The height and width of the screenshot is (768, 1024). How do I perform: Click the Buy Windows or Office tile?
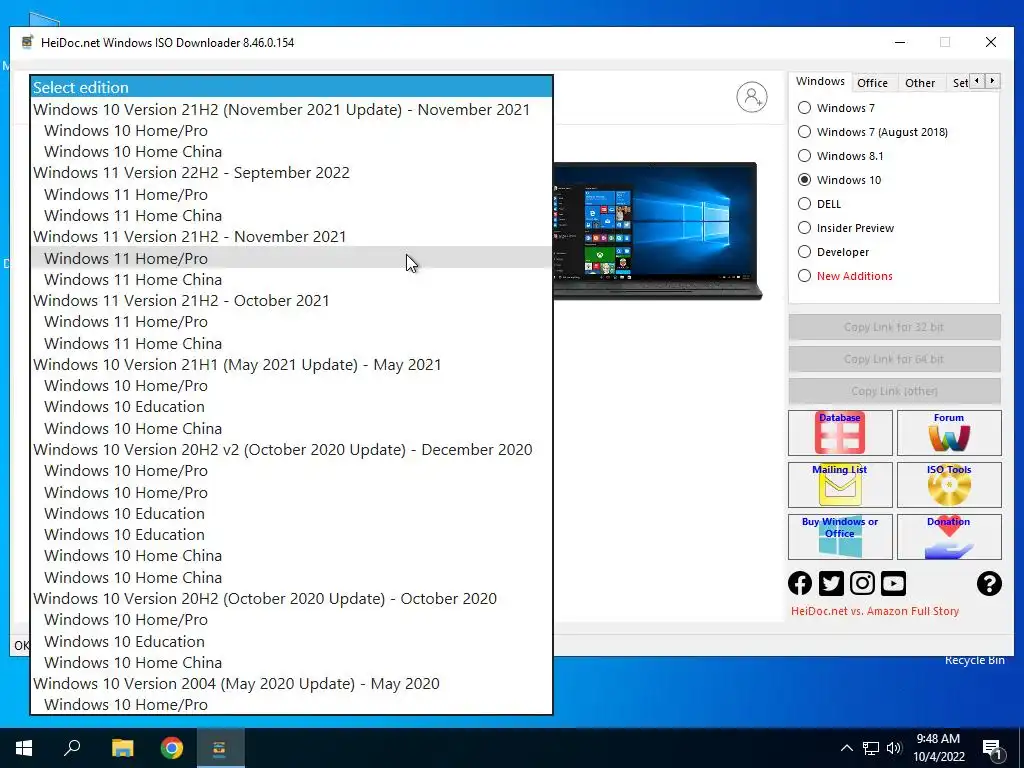pyautogui.click(x=840, y=537)
